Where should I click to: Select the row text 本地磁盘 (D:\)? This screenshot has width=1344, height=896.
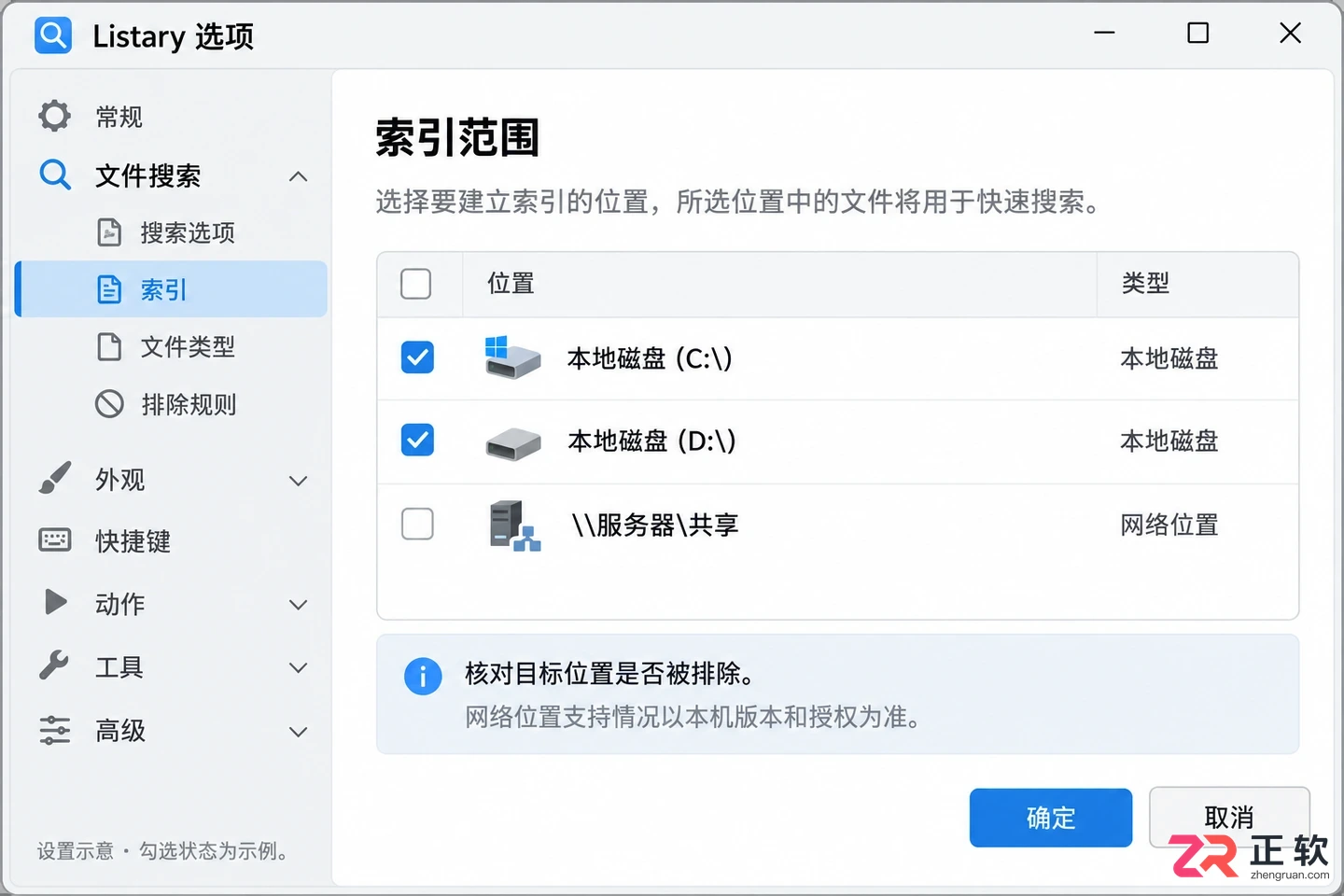click(x=651, y=441)
